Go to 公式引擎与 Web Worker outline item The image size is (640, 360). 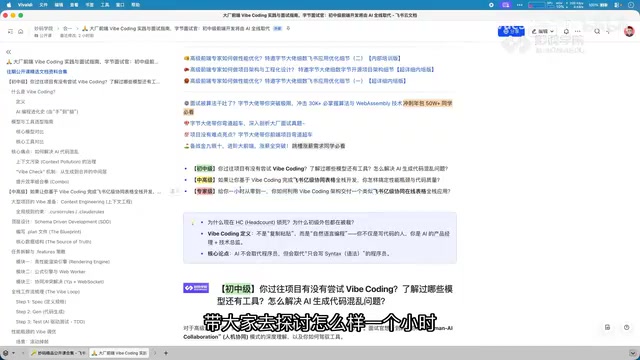point(51,271)
